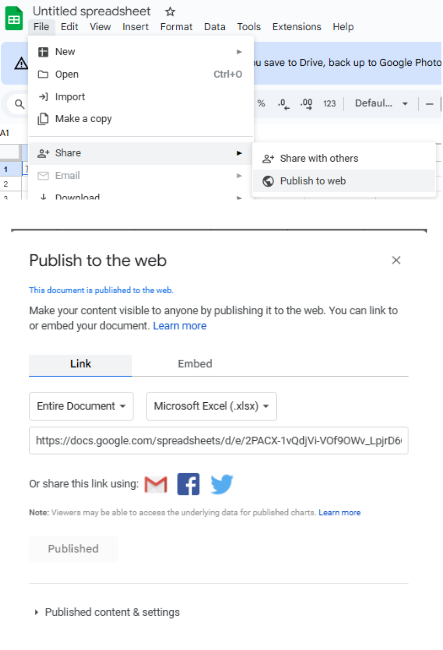Open the Microsoft Excel (.xlsx) format dropdown
Screen dimensions: 443x650
(x=211, y=406)
